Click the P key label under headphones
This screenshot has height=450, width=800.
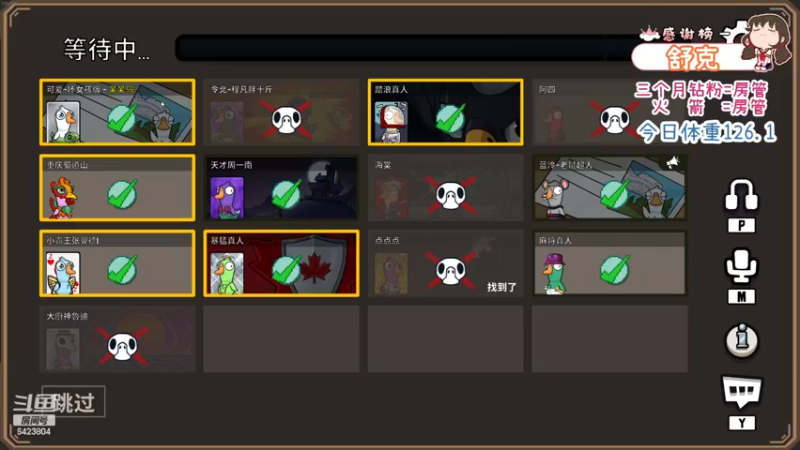[x=741, y=226]
